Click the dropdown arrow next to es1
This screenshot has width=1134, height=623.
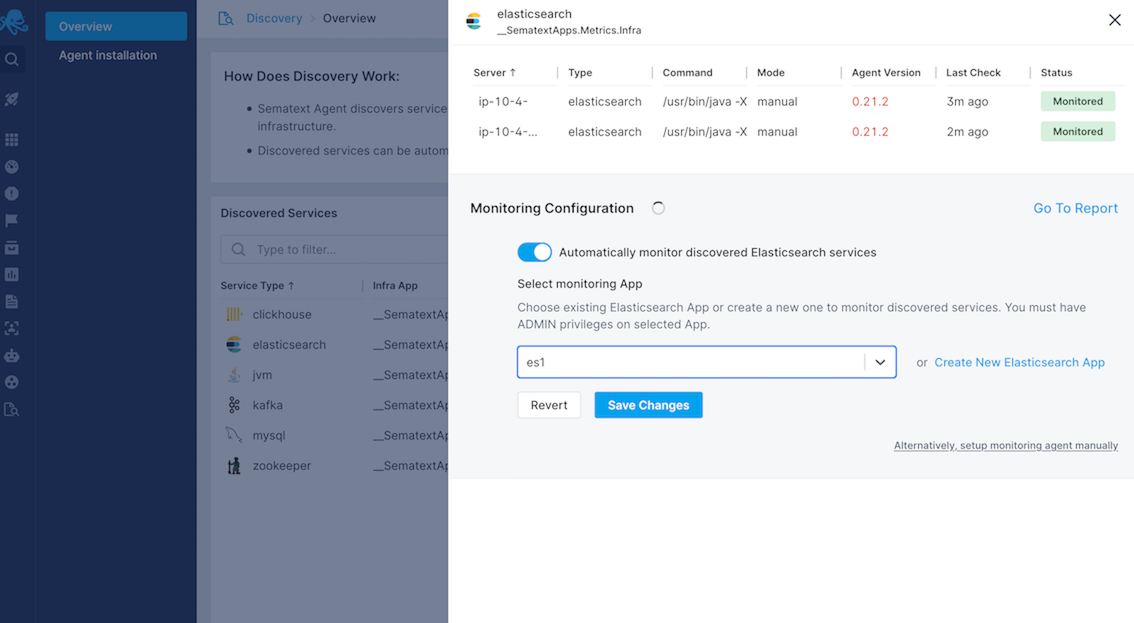click(880, 362)
